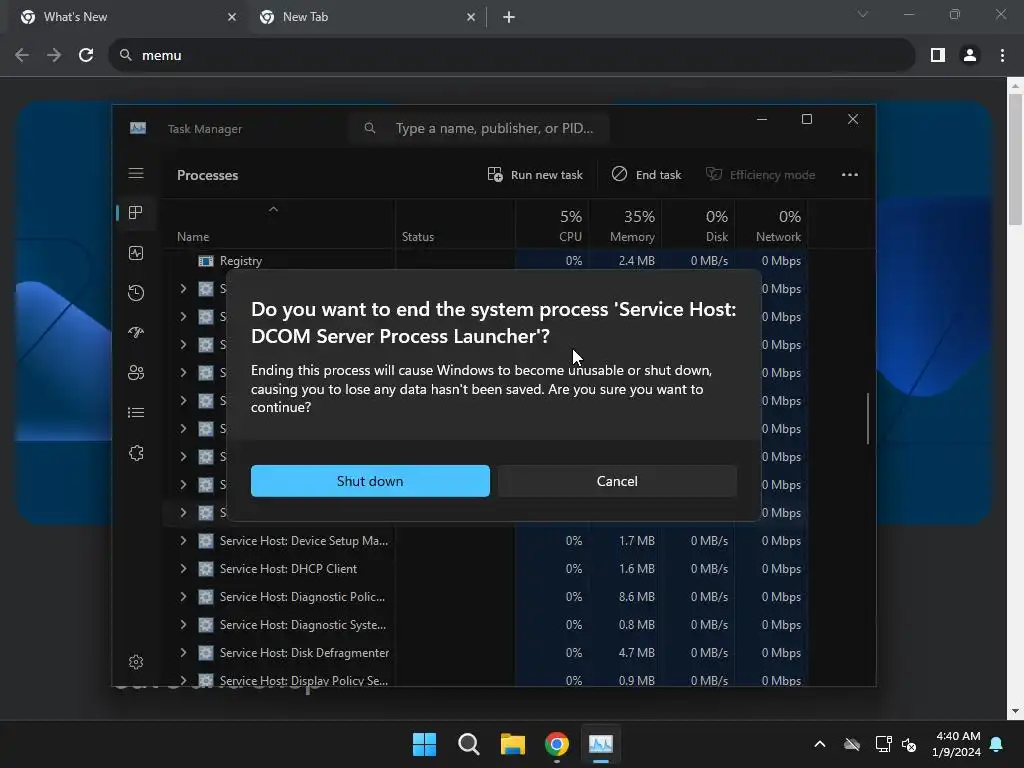Close the What's New browser tab
The height and width of the screenshot is (768, 1024).
(232, 17)
